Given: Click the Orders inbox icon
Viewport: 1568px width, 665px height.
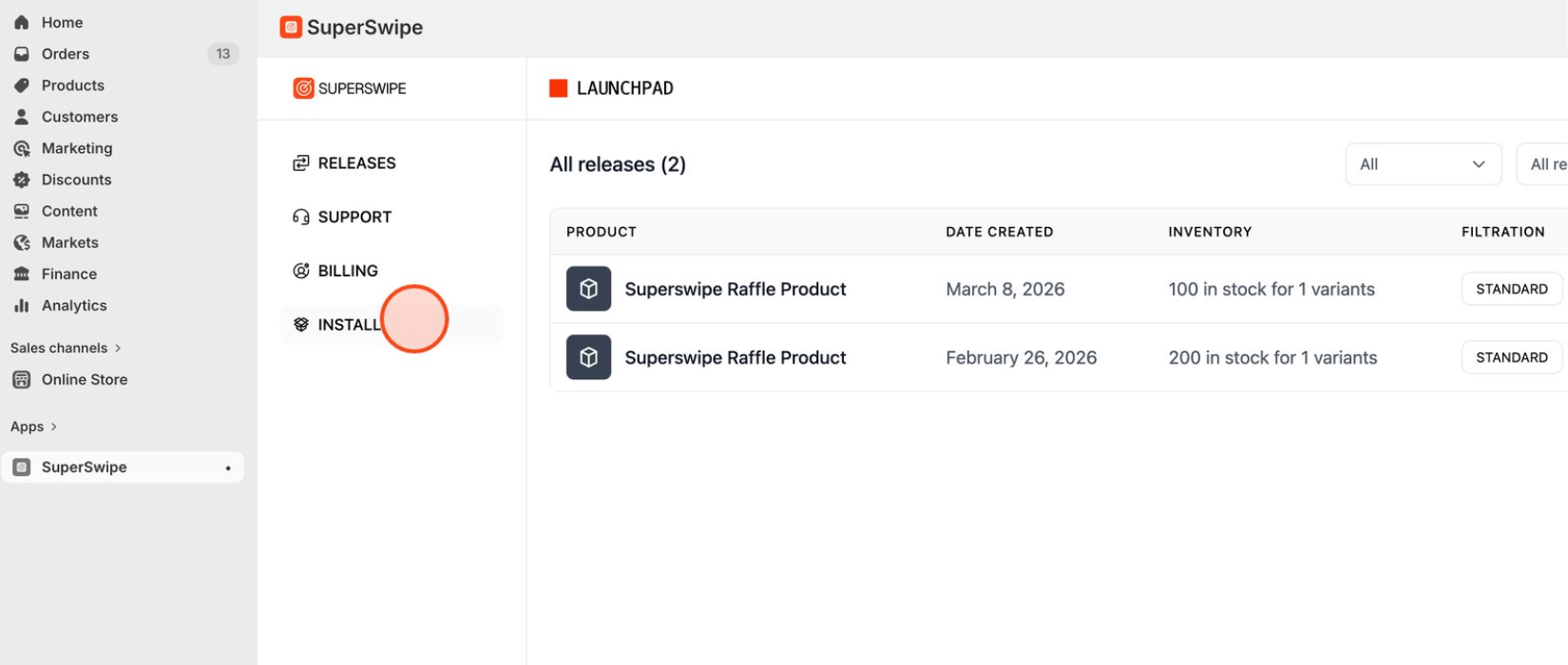Looking at the screenshot, I should click(21, 54).
